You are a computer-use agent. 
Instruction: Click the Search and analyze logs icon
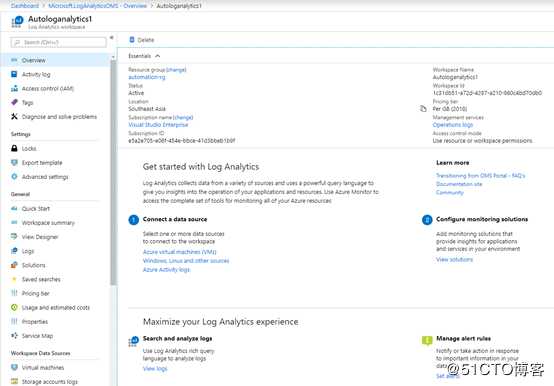(x=134, y=342)
